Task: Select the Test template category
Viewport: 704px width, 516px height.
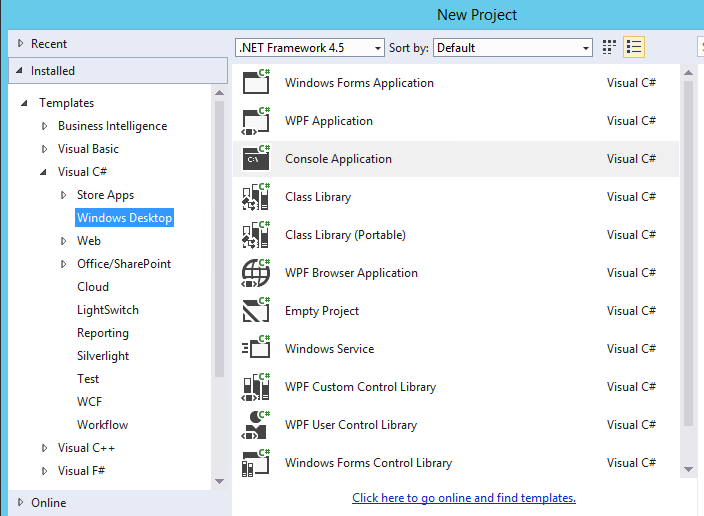Action: pyautogui.click(x=88, y=379)
